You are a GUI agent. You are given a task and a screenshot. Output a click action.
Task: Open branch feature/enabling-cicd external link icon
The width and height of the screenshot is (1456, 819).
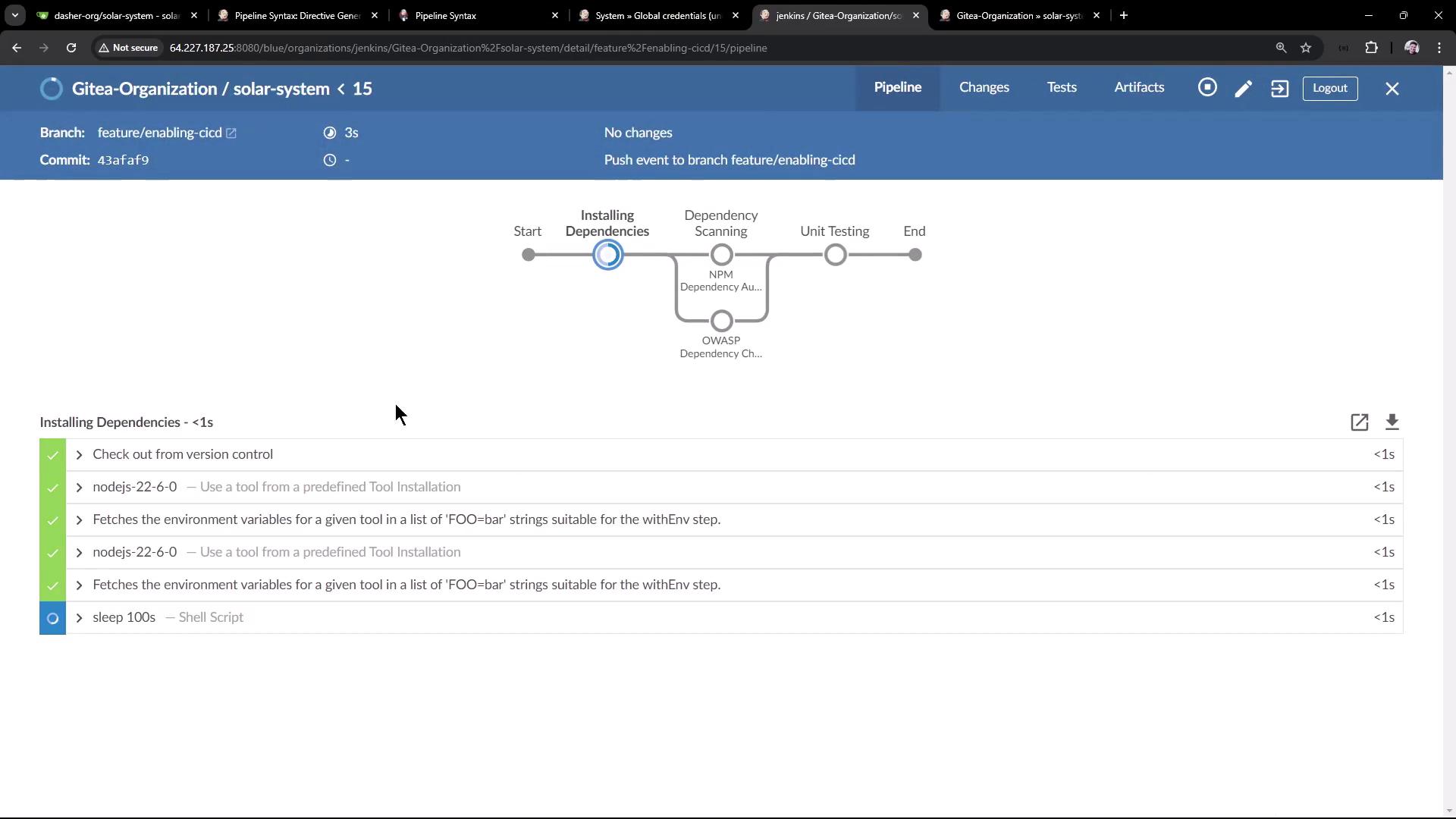pos(231,133)
